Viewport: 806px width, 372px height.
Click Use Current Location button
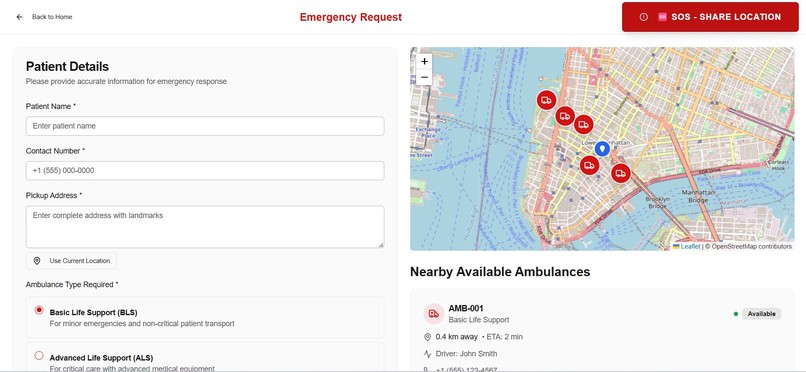coord(71,261)
